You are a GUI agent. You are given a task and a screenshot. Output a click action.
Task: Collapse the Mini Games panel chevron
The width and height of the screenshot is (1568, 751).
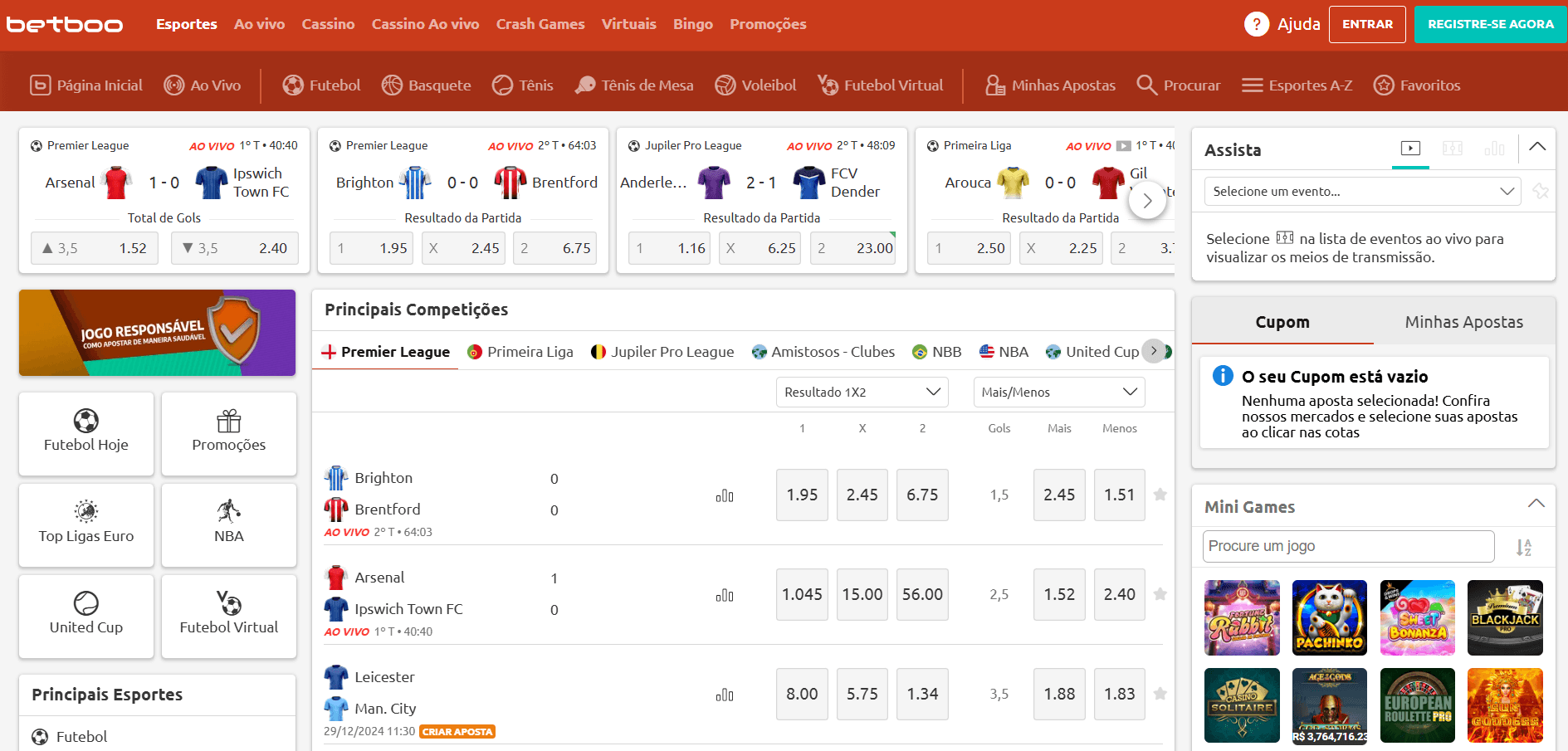click(1536, 504)
